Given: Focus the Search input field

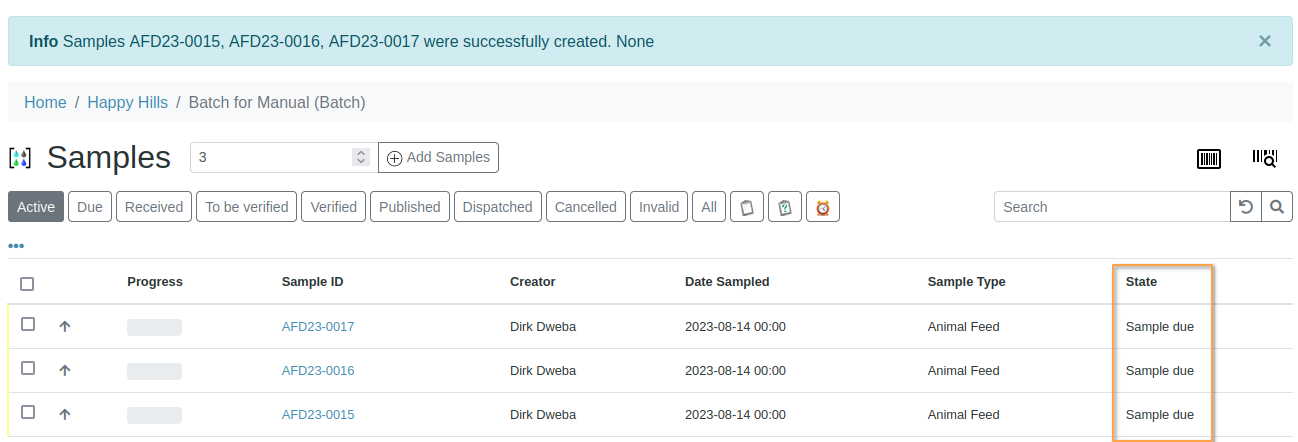Looking at the screenshot, I should click(x=1111, y=207).
